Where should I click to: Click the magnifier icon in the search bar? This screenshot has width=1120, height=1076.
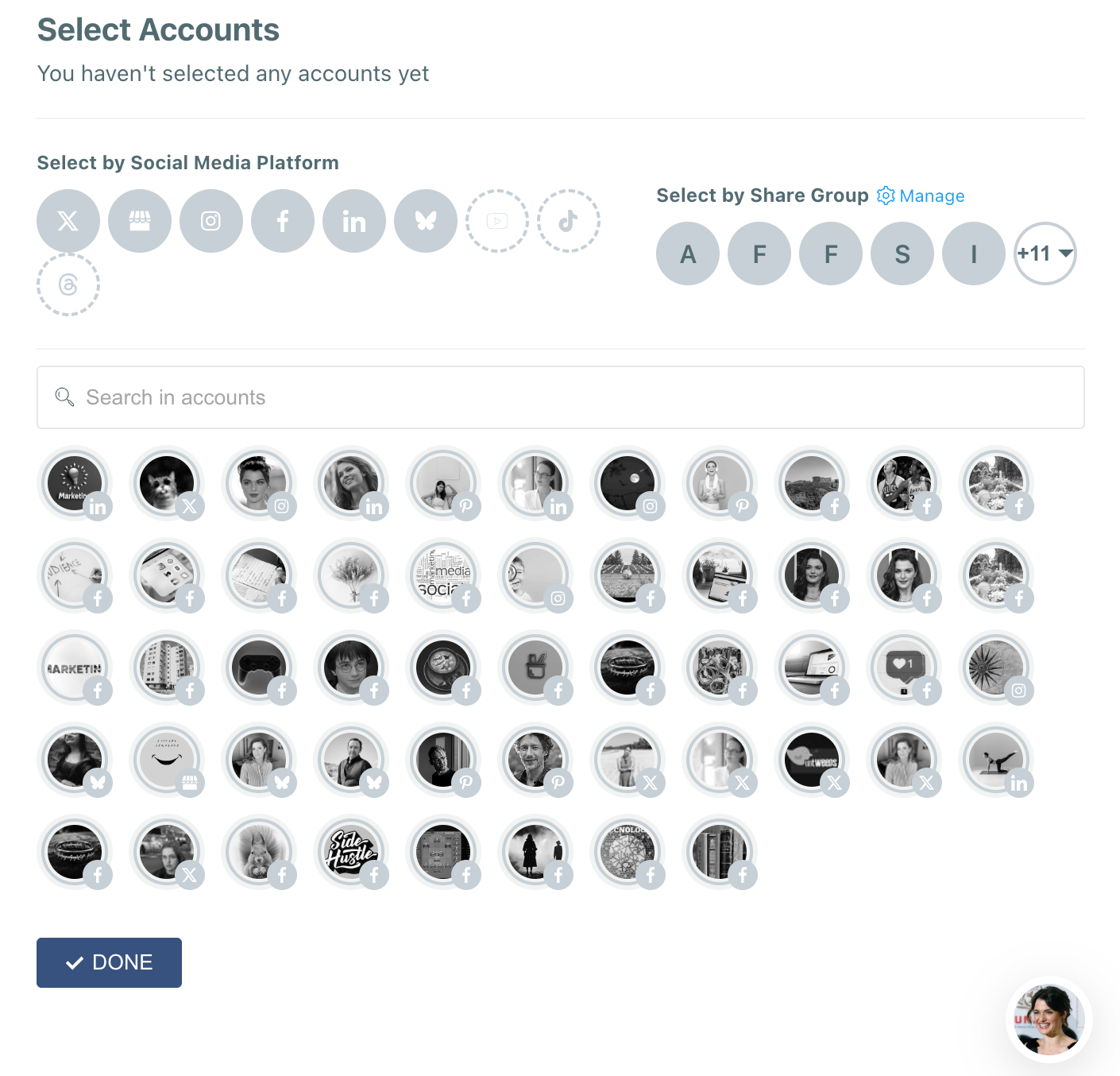pos(64,397)
